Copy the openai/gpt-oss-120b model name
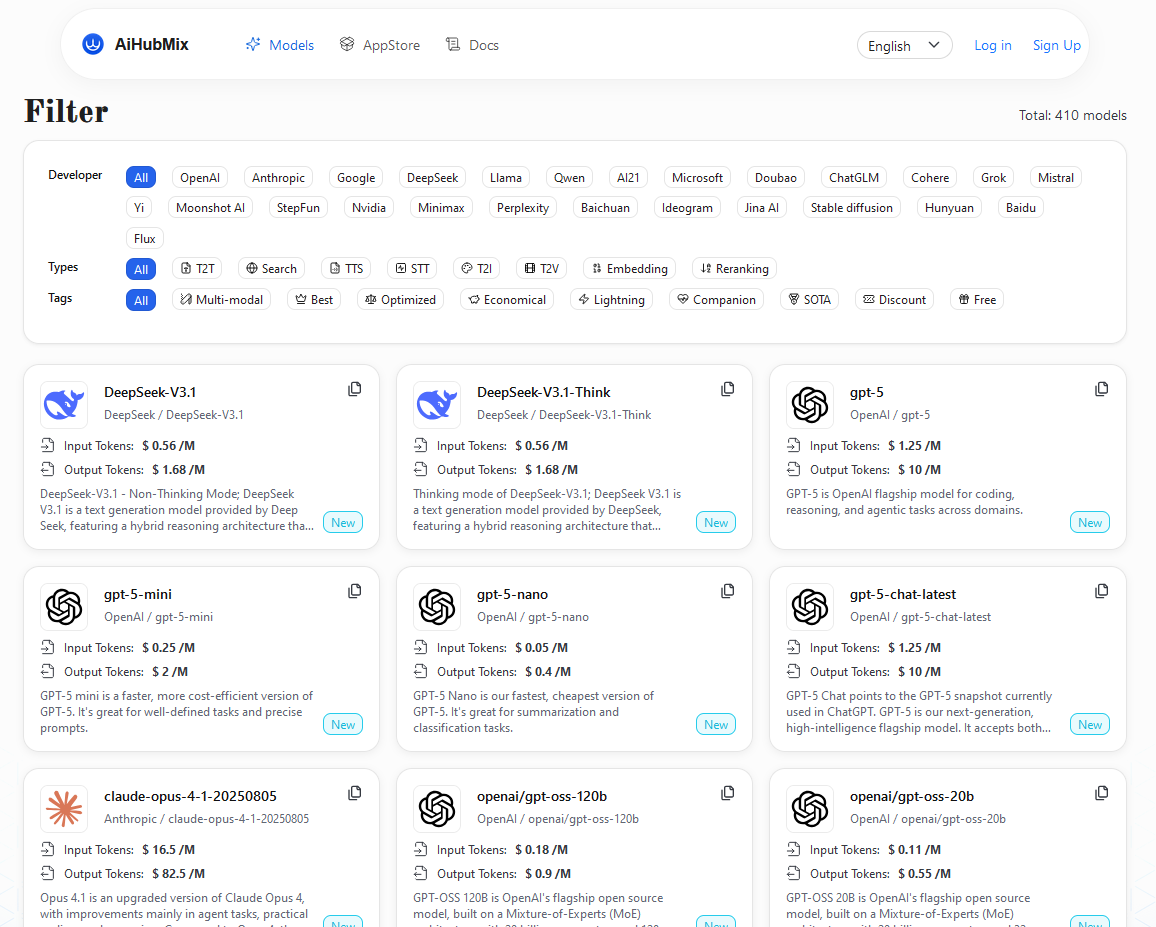Viewport: 1156px width, 927px height. click(728, 794)
